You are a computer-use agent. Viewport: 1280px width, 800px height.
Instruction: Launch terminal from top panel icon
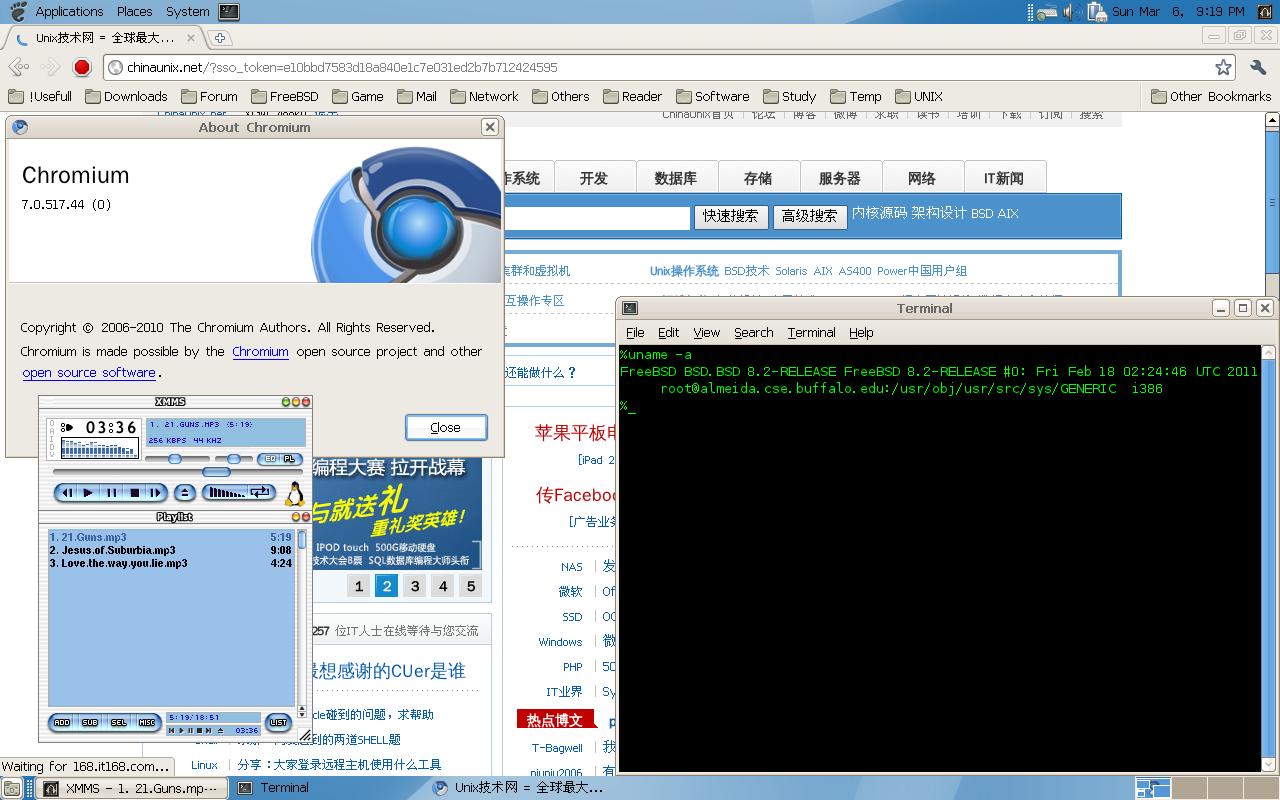[x=229, y=12]
